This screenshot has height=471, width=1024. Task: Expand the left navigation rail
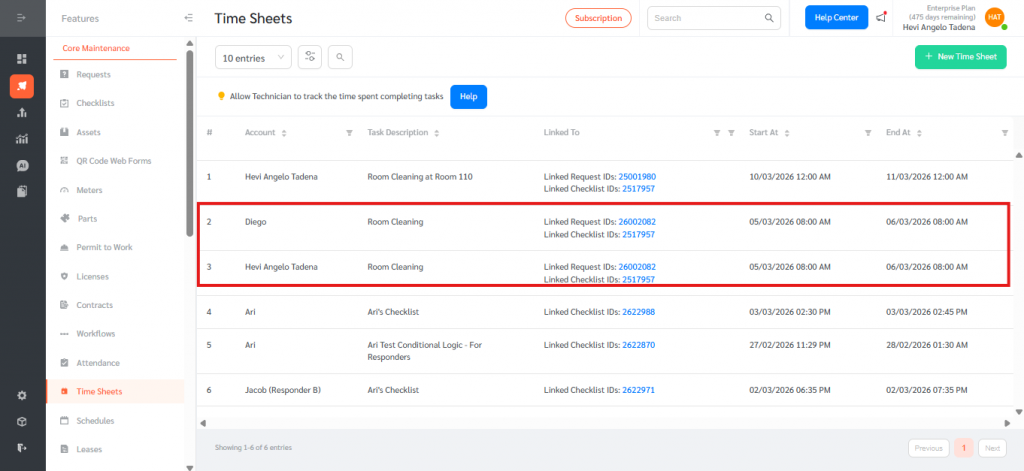(22, 18)
